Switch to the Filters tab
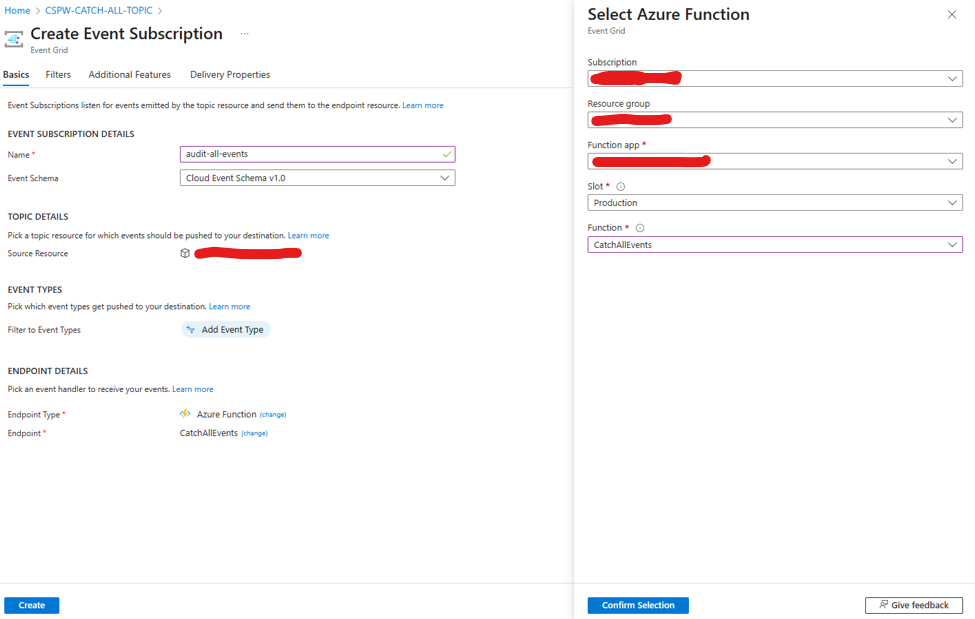Image resolution: width=975 pixels, height=619 pixels. pos(58,75)
